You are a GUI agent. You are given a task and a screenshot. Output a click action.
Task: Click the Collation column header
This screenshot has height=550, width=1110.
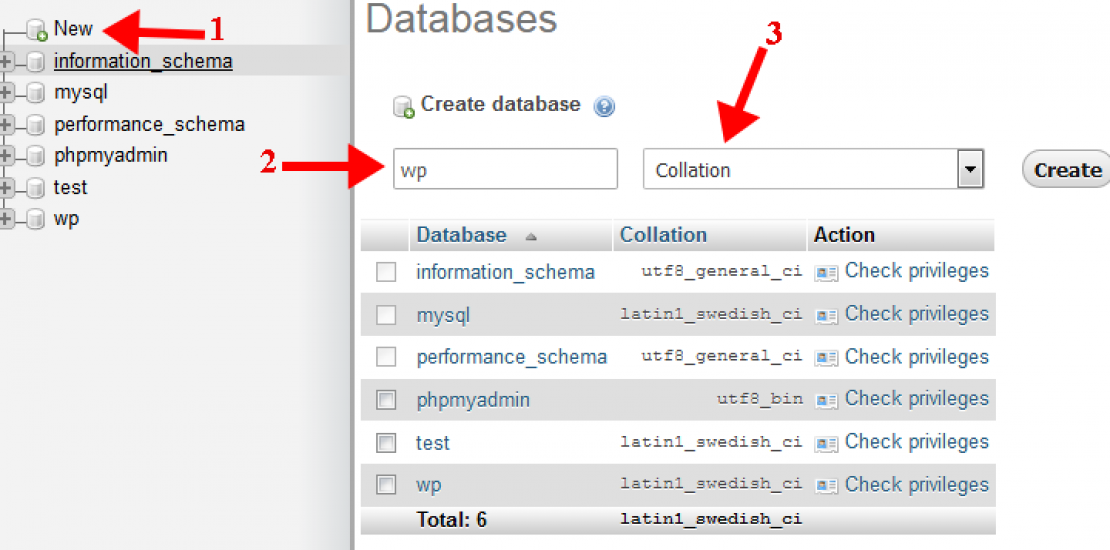pyautogui.click(x=663, y=235)
